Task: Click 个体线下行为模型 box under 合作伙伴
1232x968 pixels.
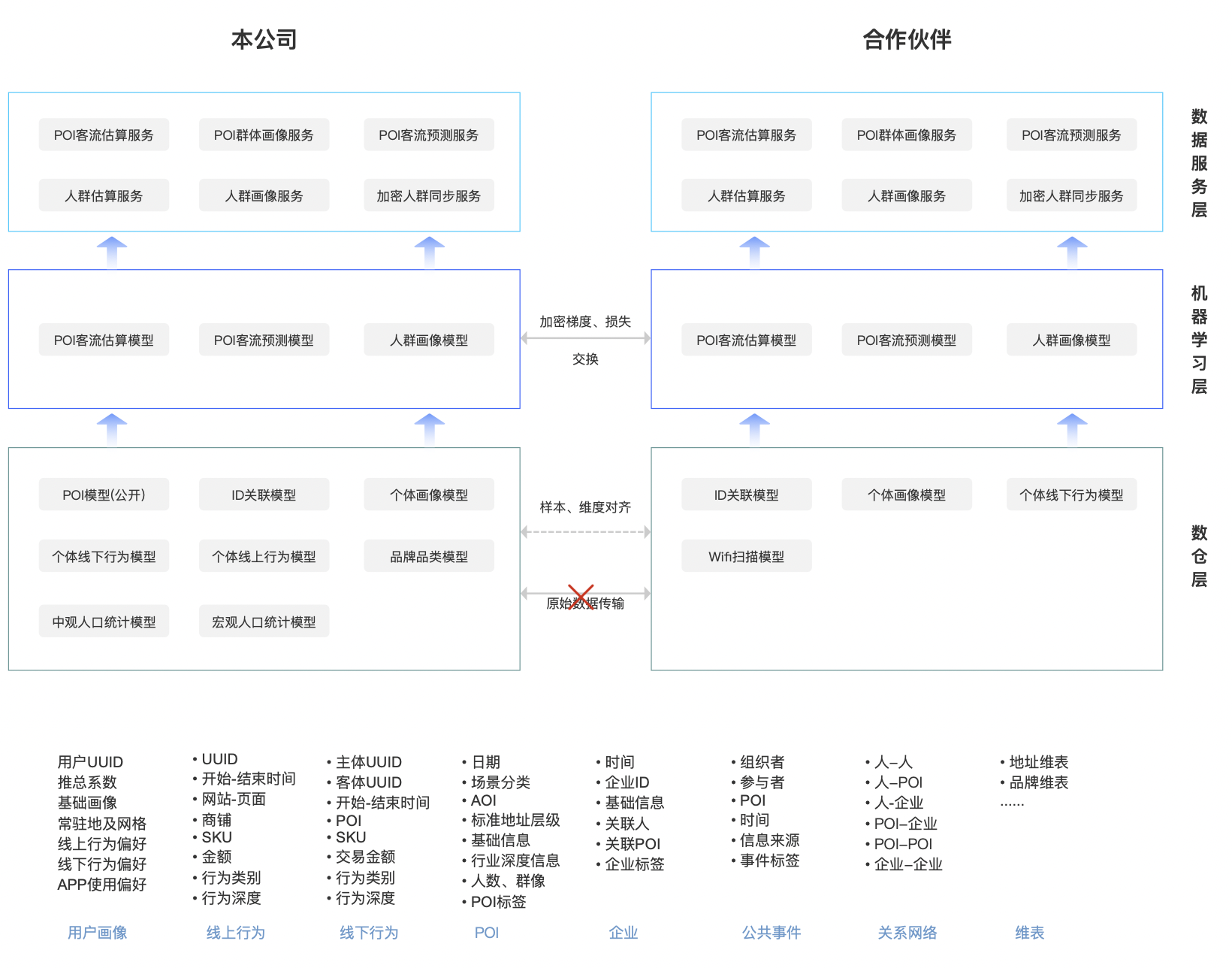Action: pyautogui.click(x=1071, y=495)
